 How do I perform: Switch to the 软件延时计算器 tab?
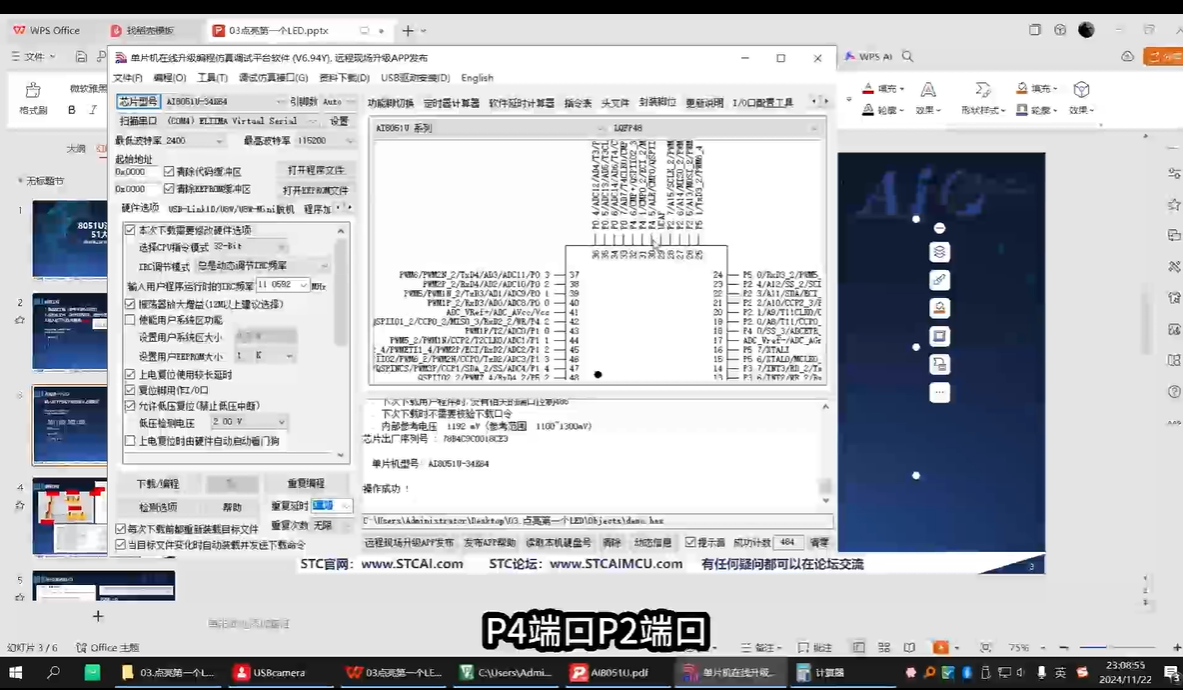(521, 103)
